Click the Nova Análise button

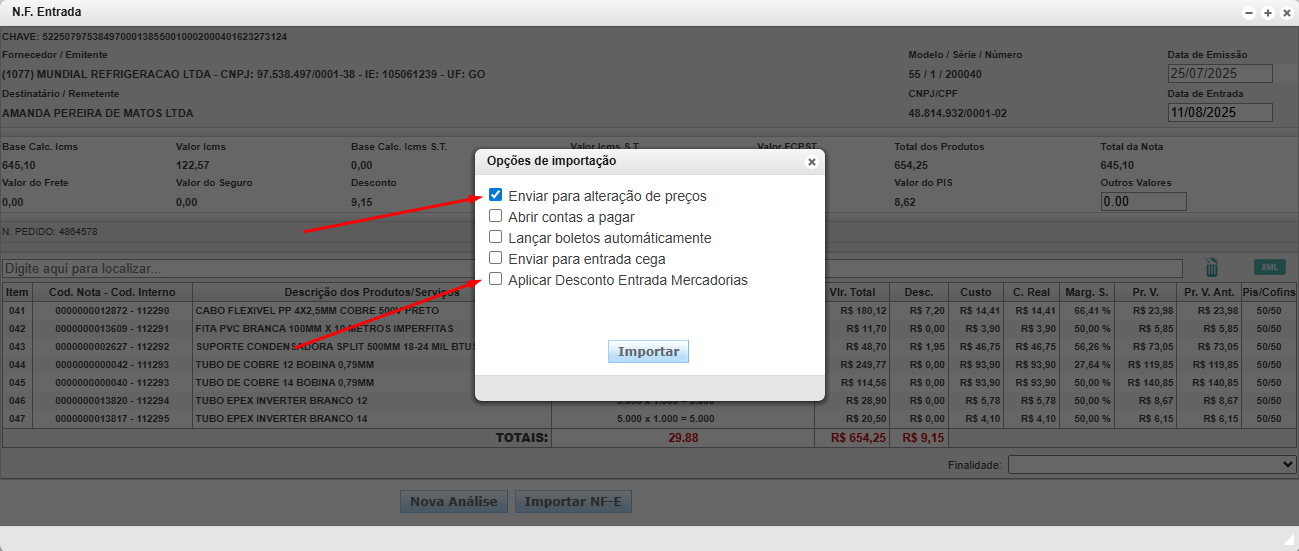coord(454,502)
